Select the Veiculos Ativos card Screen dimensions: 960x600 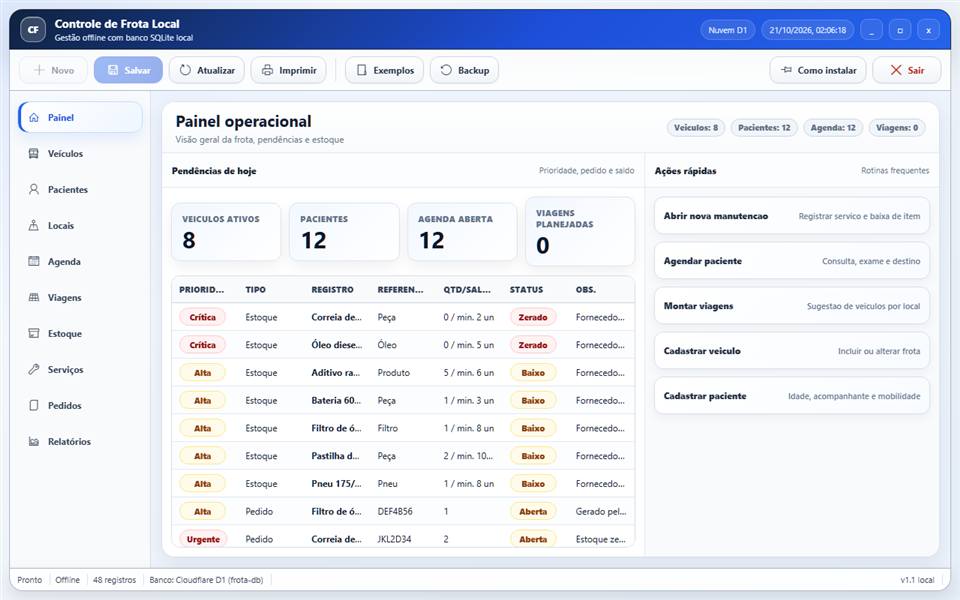pos(226,232)
